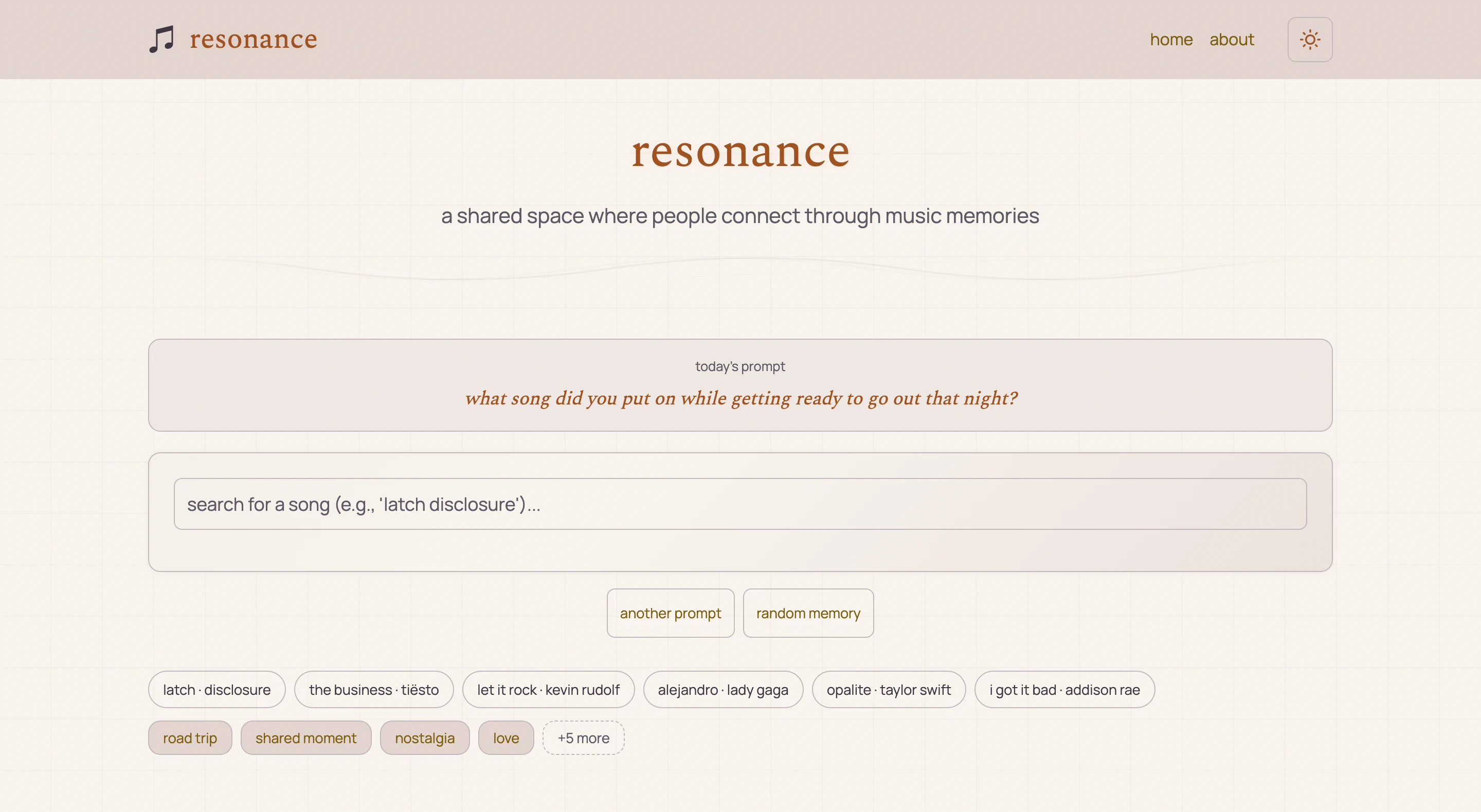This screenshot has width=1481, height=812.
Task: Enable the nostalgia tag filter
Action: click(x=424, y=738)
